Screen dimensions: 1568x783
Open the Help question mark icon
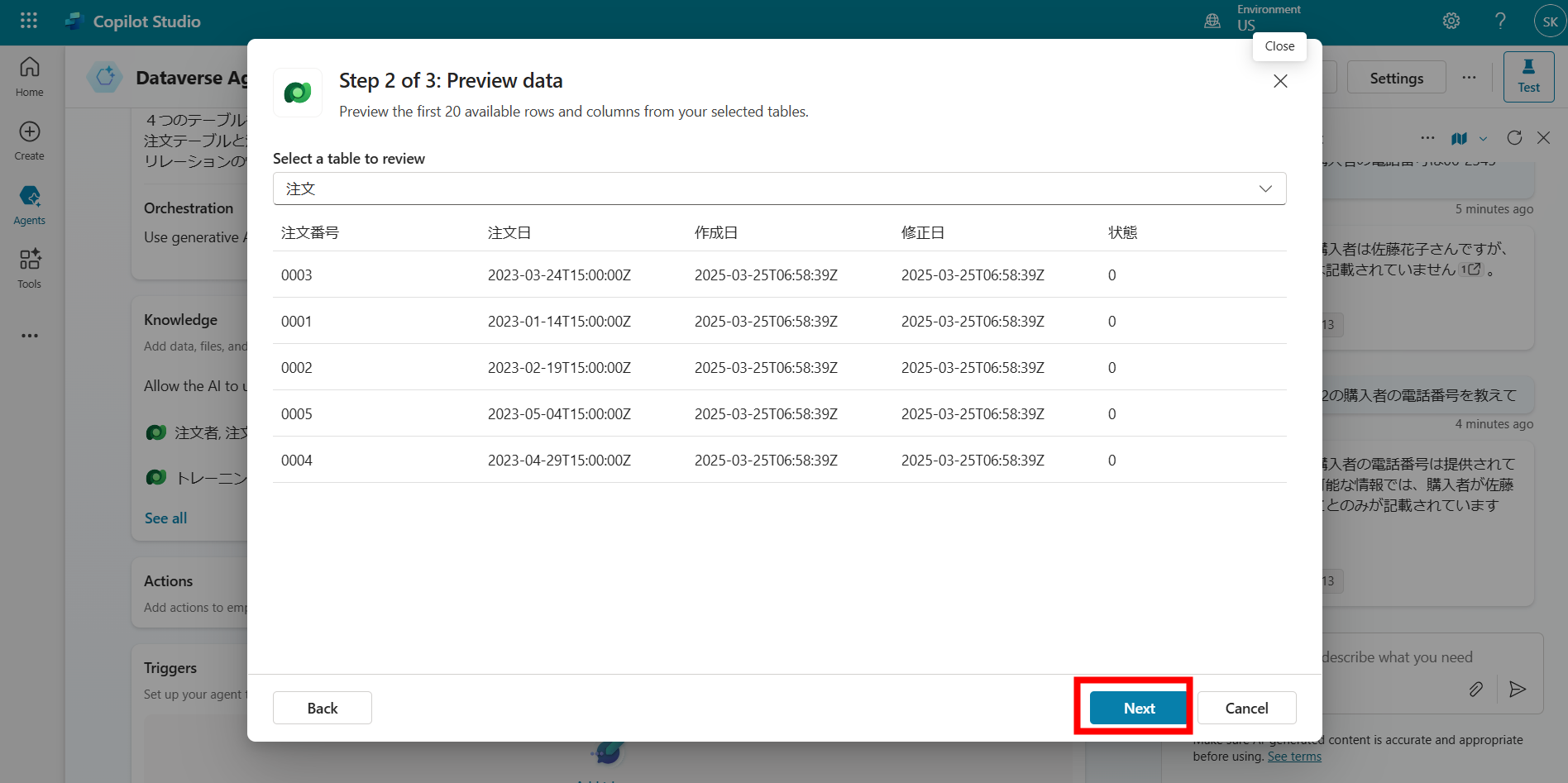click(1501, 20)
